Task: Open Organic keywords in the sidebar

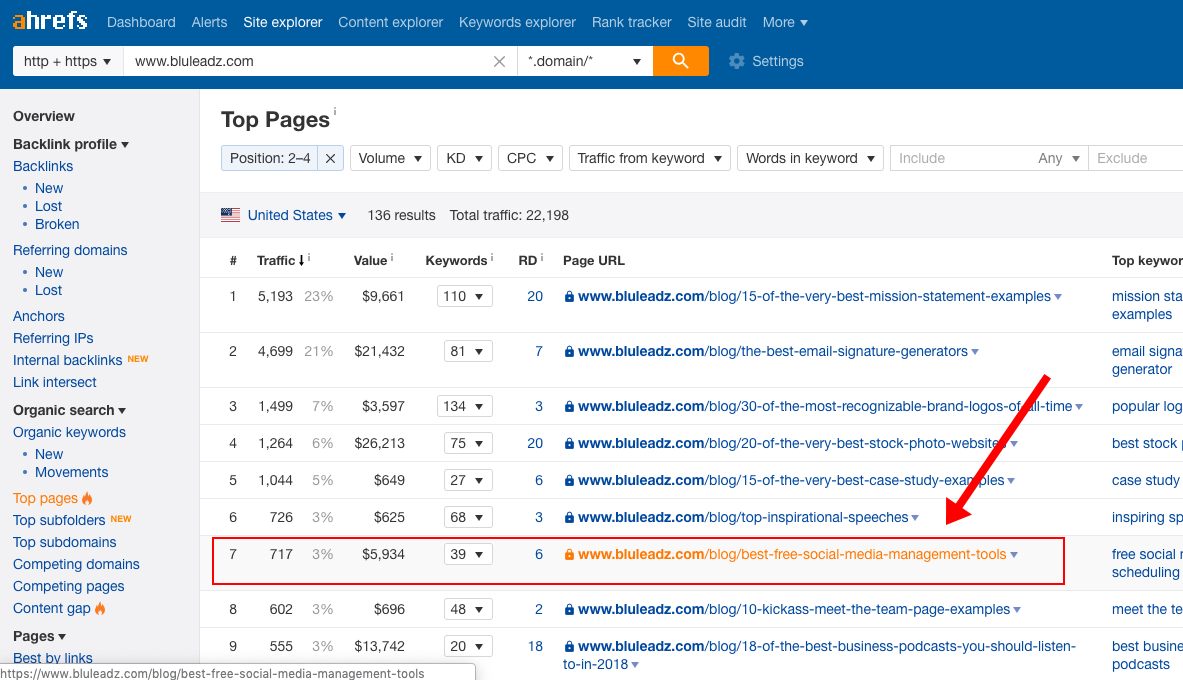Action: (69, 432)
